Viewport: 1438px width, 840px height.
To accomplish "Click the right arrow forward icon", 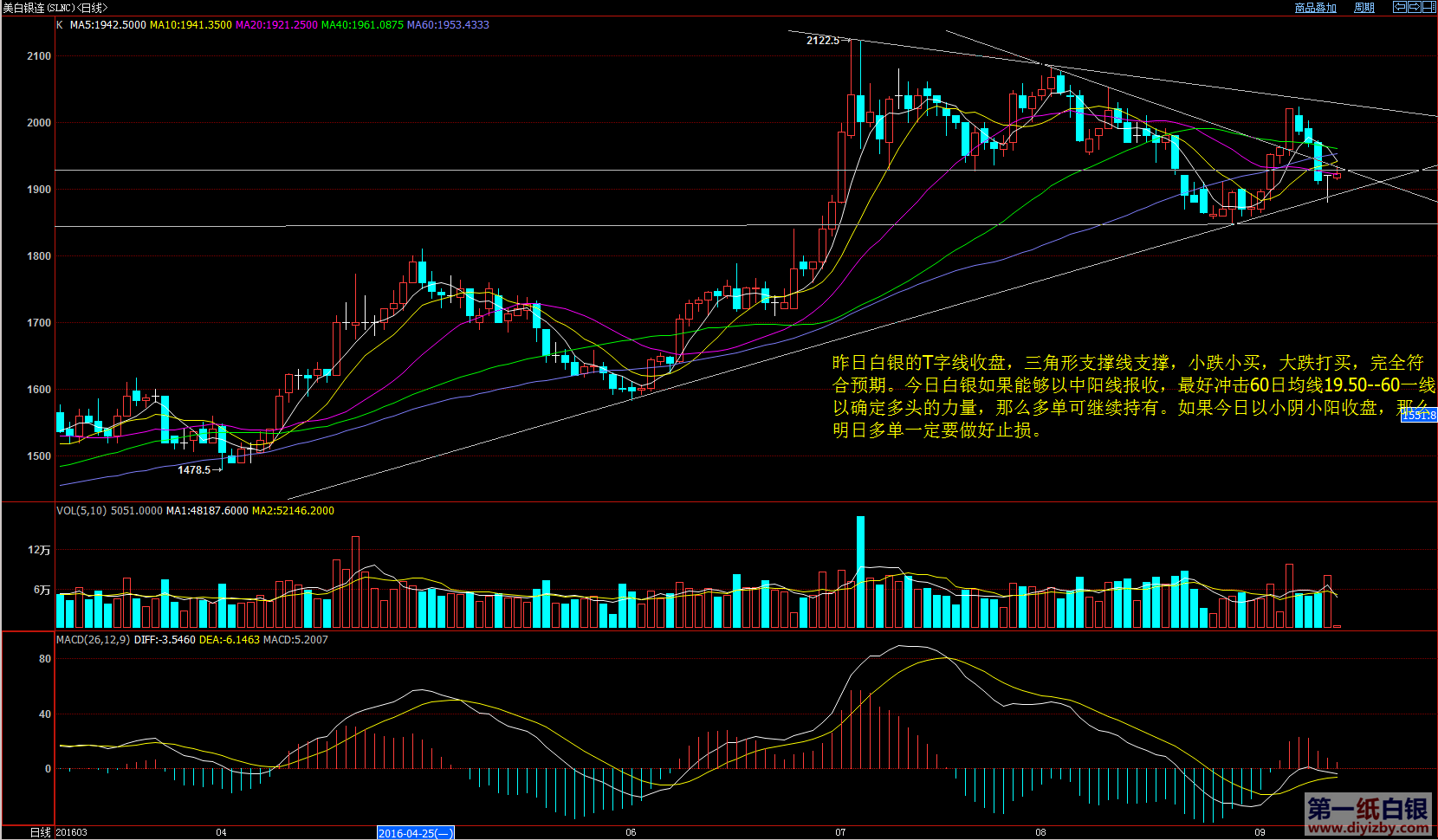I will coord(1415,7).
